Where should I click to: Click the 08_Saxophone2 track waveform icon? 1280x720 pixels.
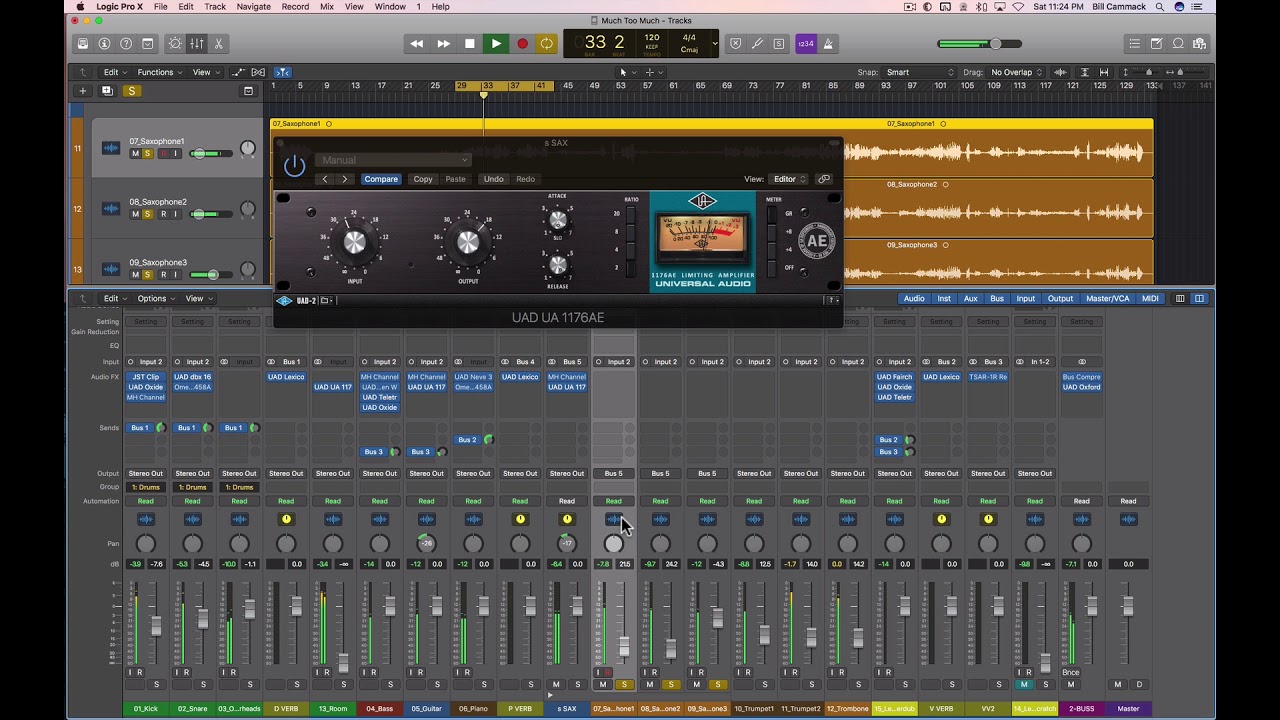(110, 209)
